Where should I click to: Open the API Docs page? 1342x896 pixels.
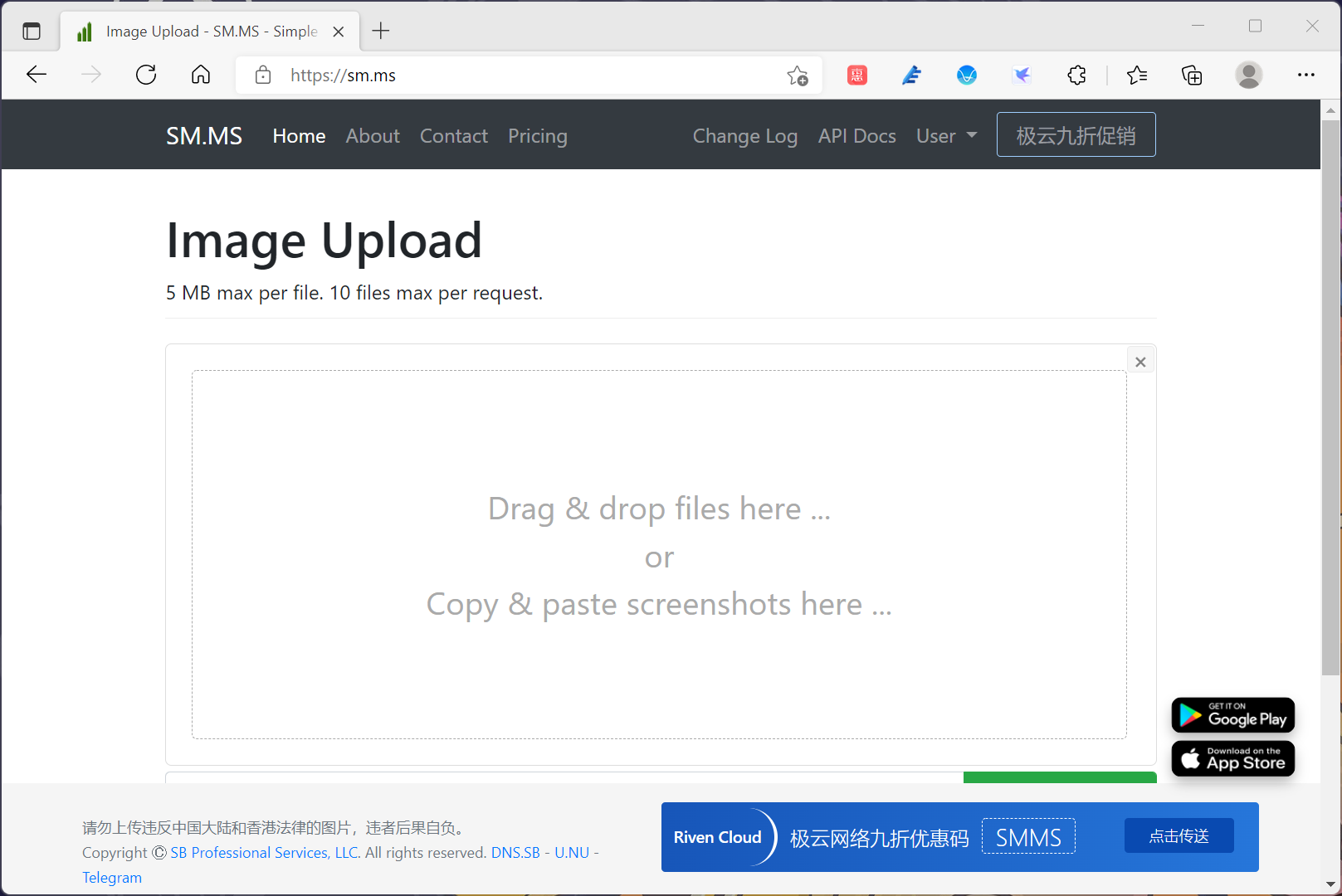tap(856, 136)
